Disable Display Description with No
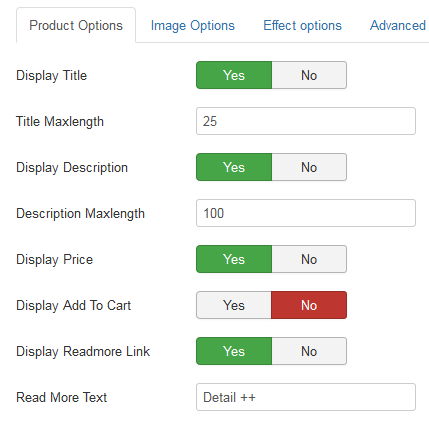Viewport: 429px width, 430px height. pos(309,167)
